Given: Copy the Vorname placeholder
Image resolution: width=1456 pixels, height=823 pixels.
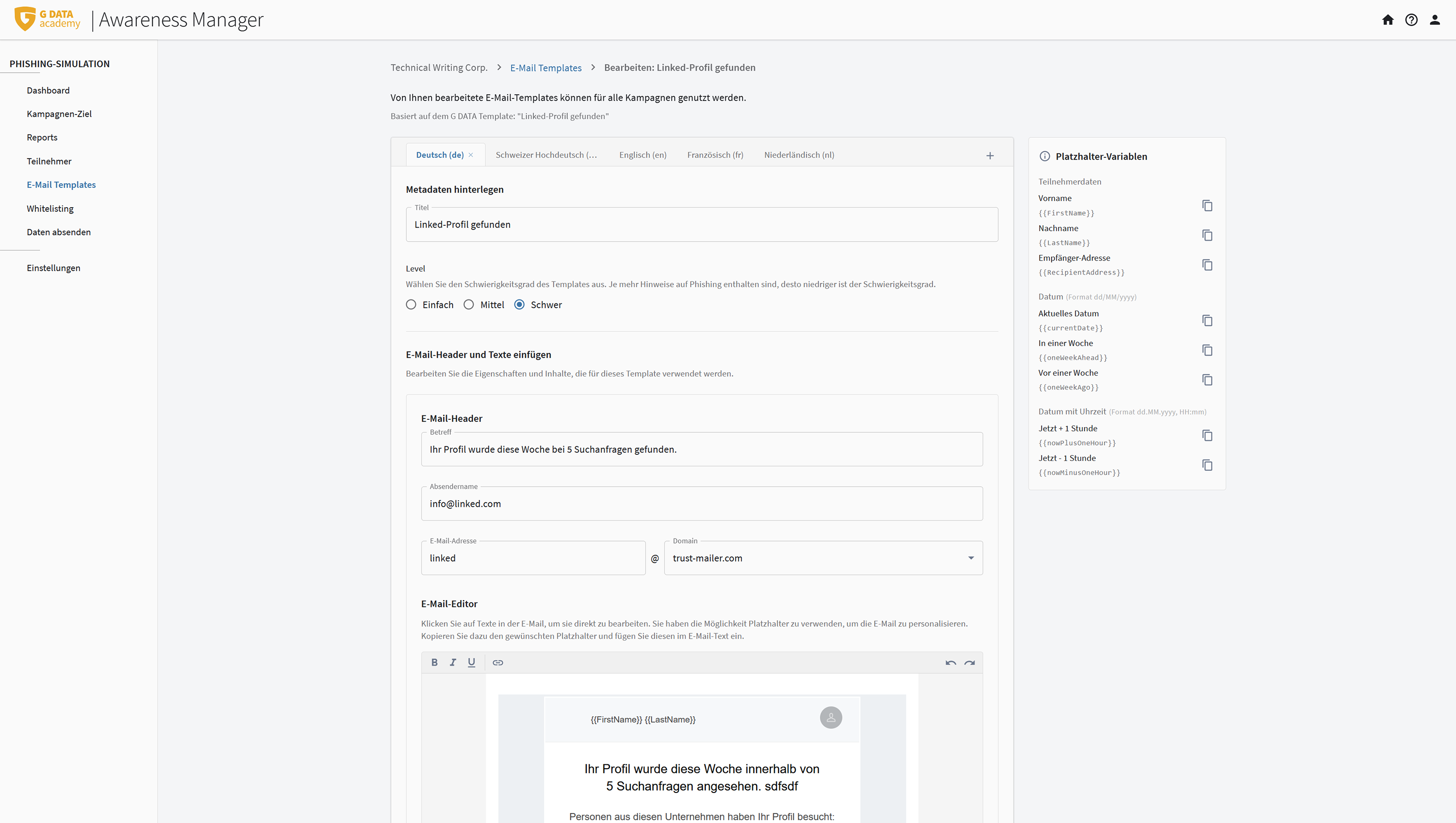Looking at the screenshot, I should (x=1208, y=205).
